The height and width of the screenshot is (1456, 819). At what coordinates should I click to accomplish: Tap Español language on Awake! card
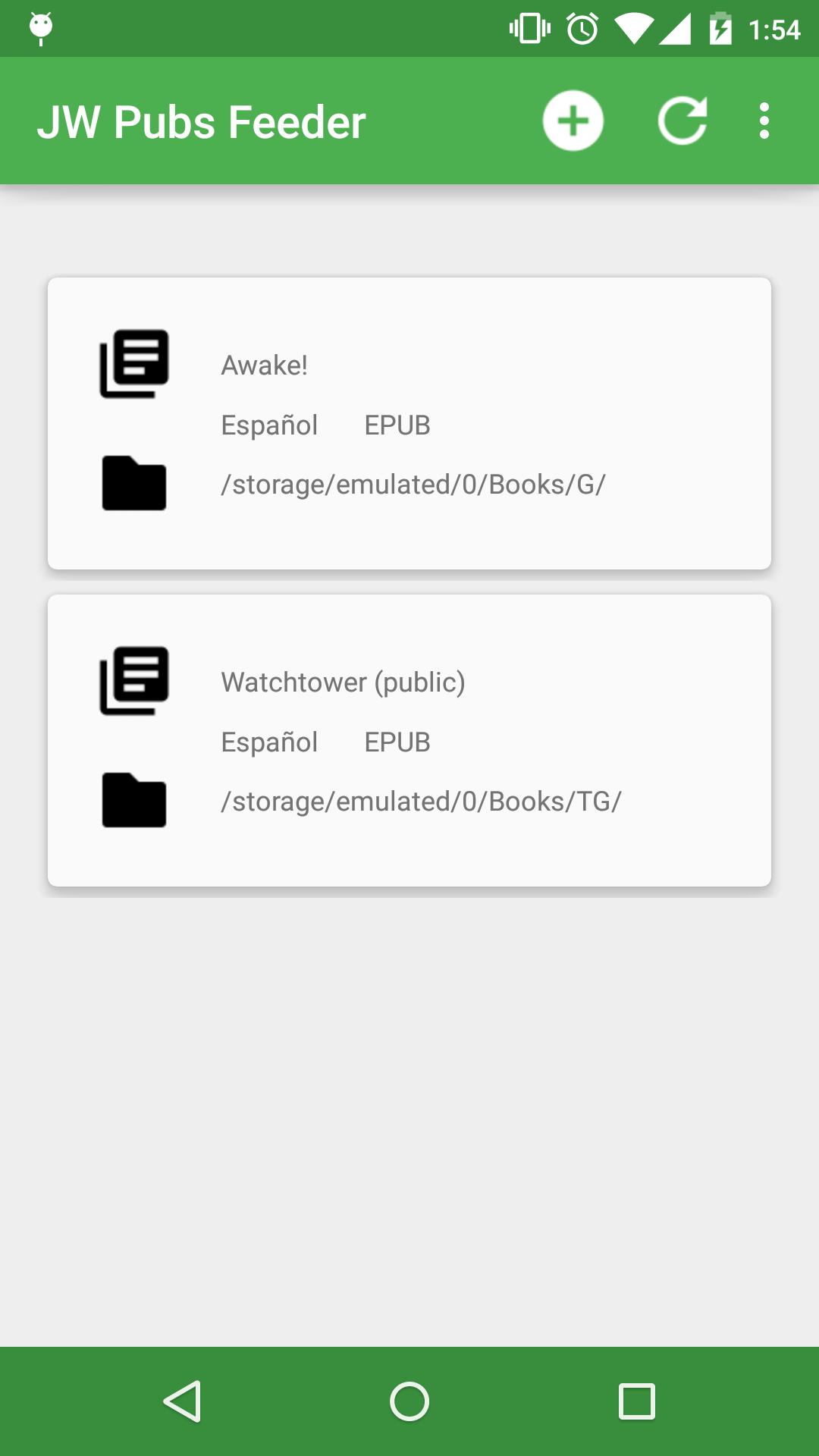[x=269, y=425]
